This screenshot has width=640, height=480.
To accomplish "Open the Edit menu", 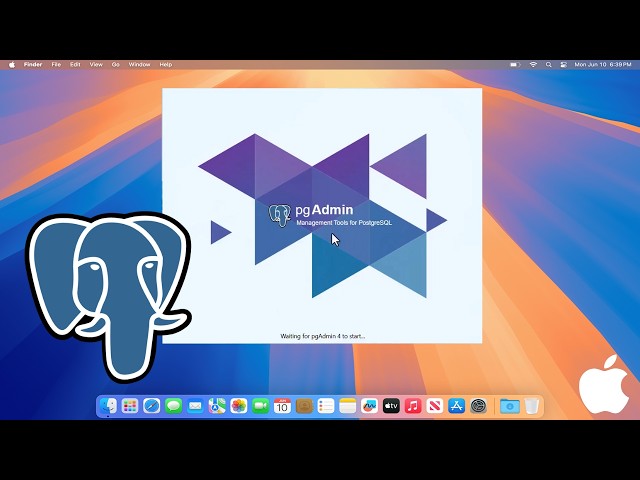I will tap(75, 64).
